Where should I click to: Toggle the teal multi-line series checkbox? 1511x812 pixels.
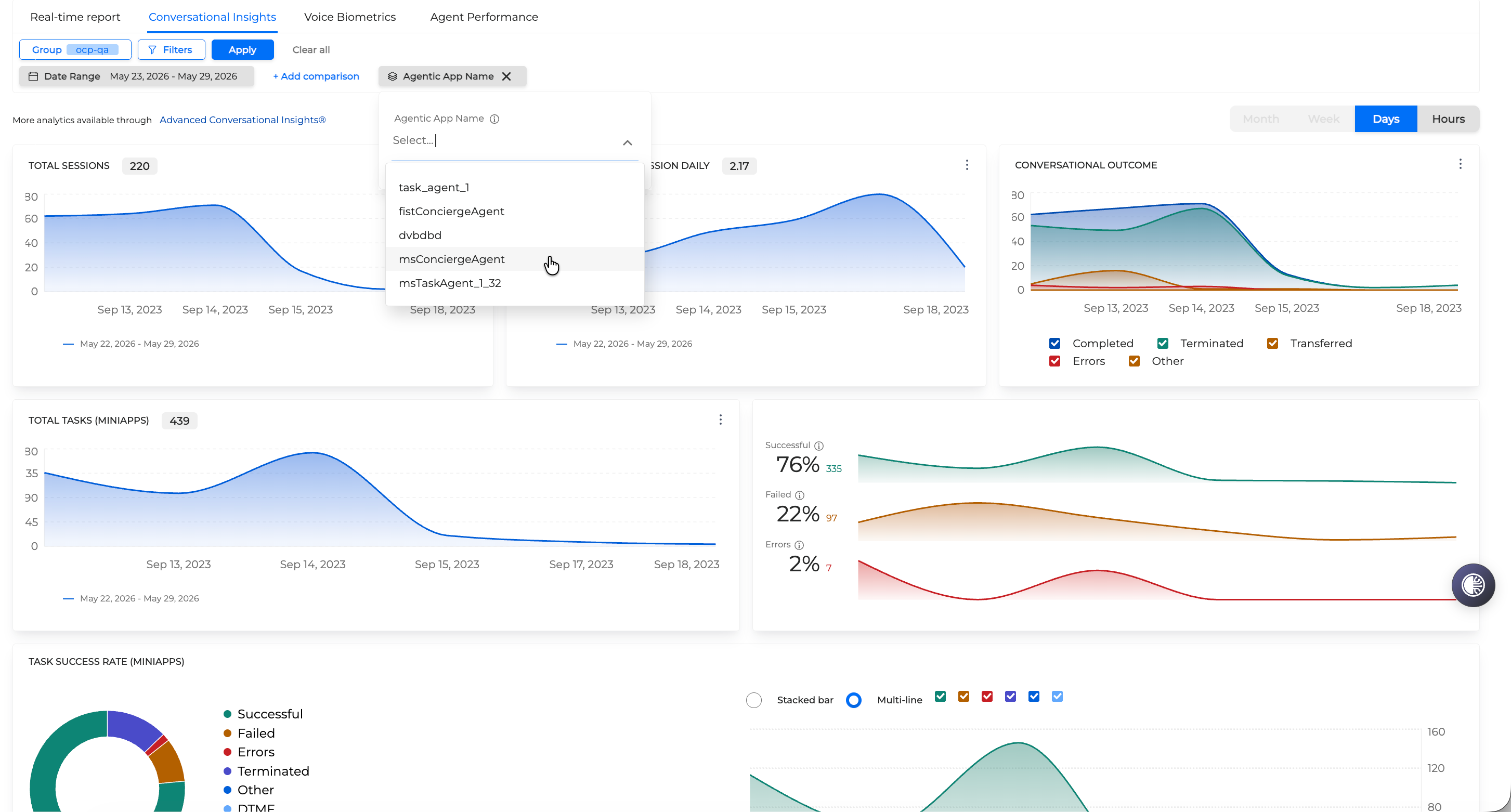(x=940, y=696)
